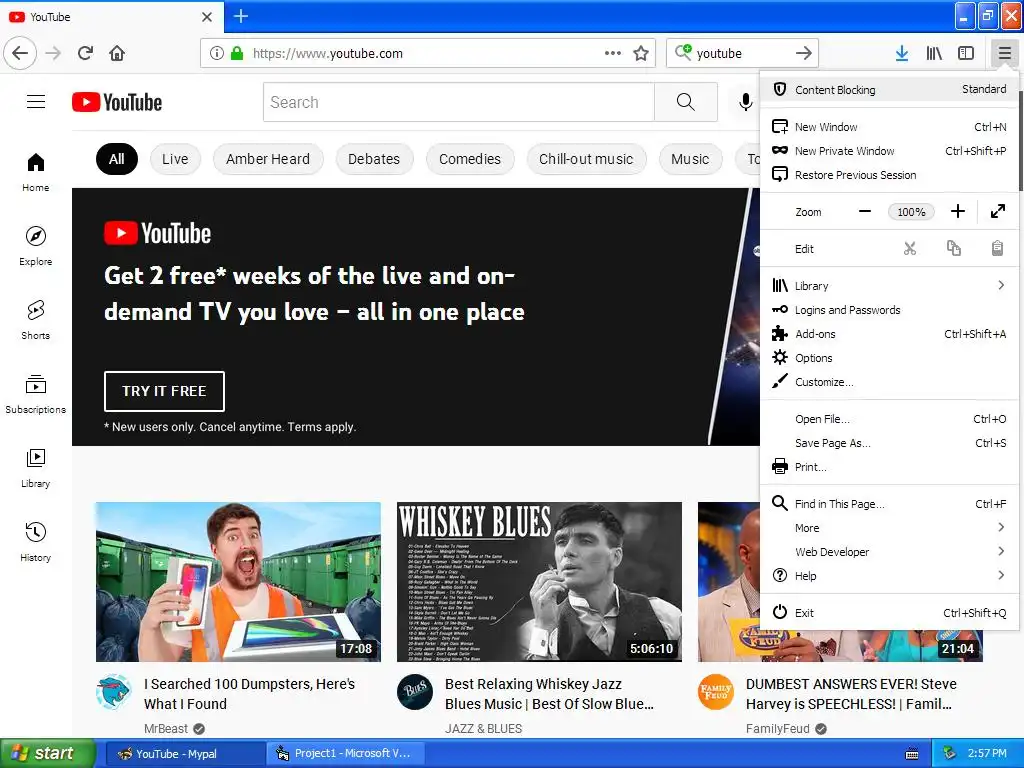The width and height of the screenshot is (1024, 768).
Task: Click the Cut scissors icon
Action: 910,249
